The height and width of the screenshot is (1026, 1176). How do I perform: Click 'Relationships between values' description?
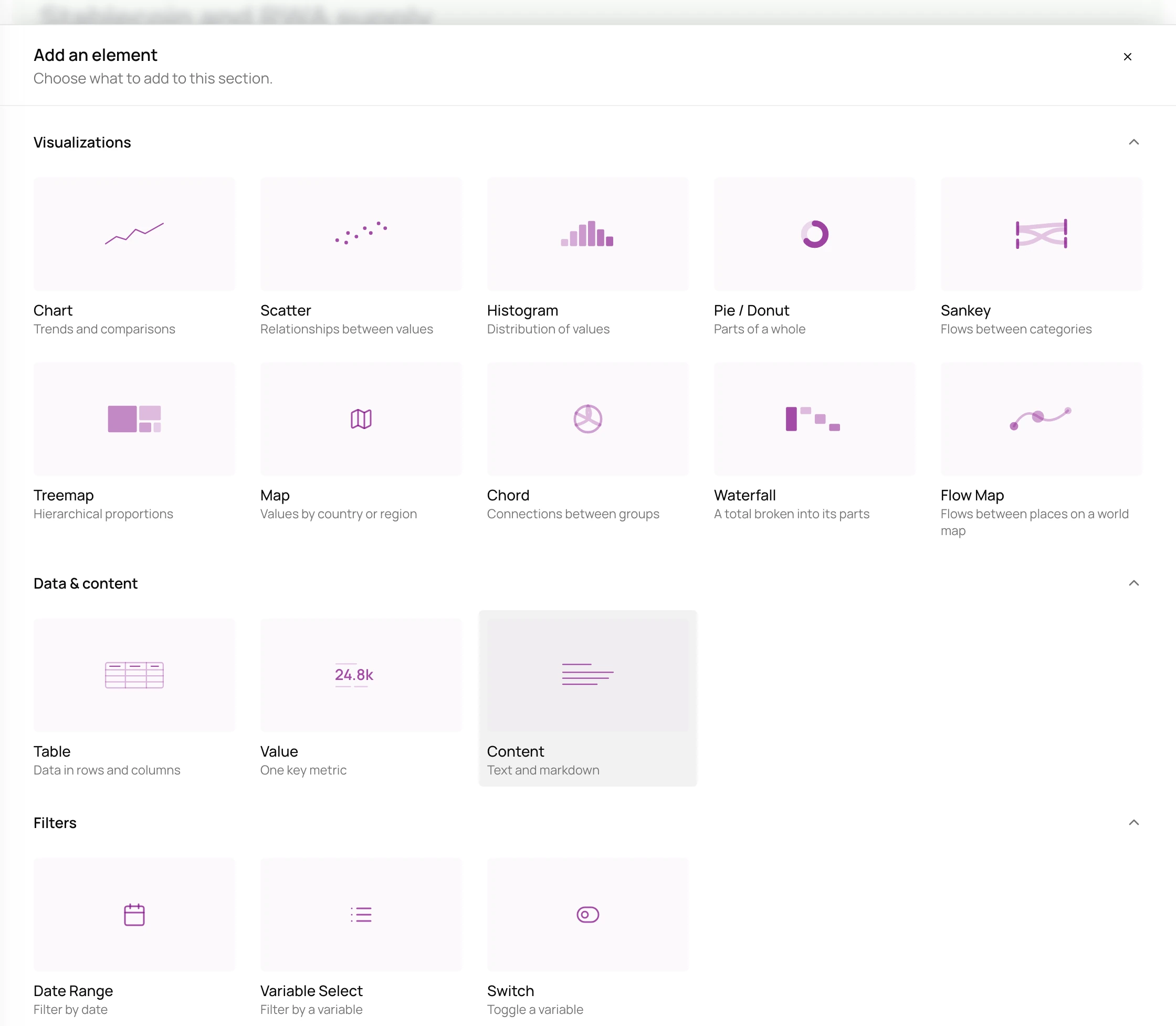[x=346, y=329]
